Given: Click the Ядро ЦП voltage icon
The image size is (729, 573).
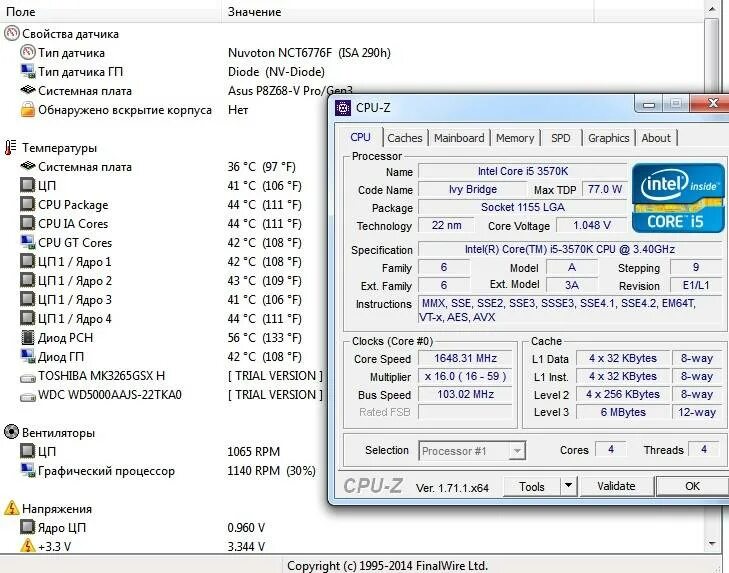Looking at the screenshot, I should [28, 527].
